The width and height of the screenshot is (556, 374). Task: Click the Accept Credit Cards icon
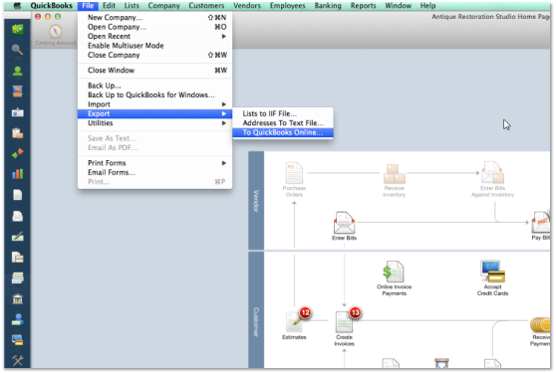(x=493, y=271)
